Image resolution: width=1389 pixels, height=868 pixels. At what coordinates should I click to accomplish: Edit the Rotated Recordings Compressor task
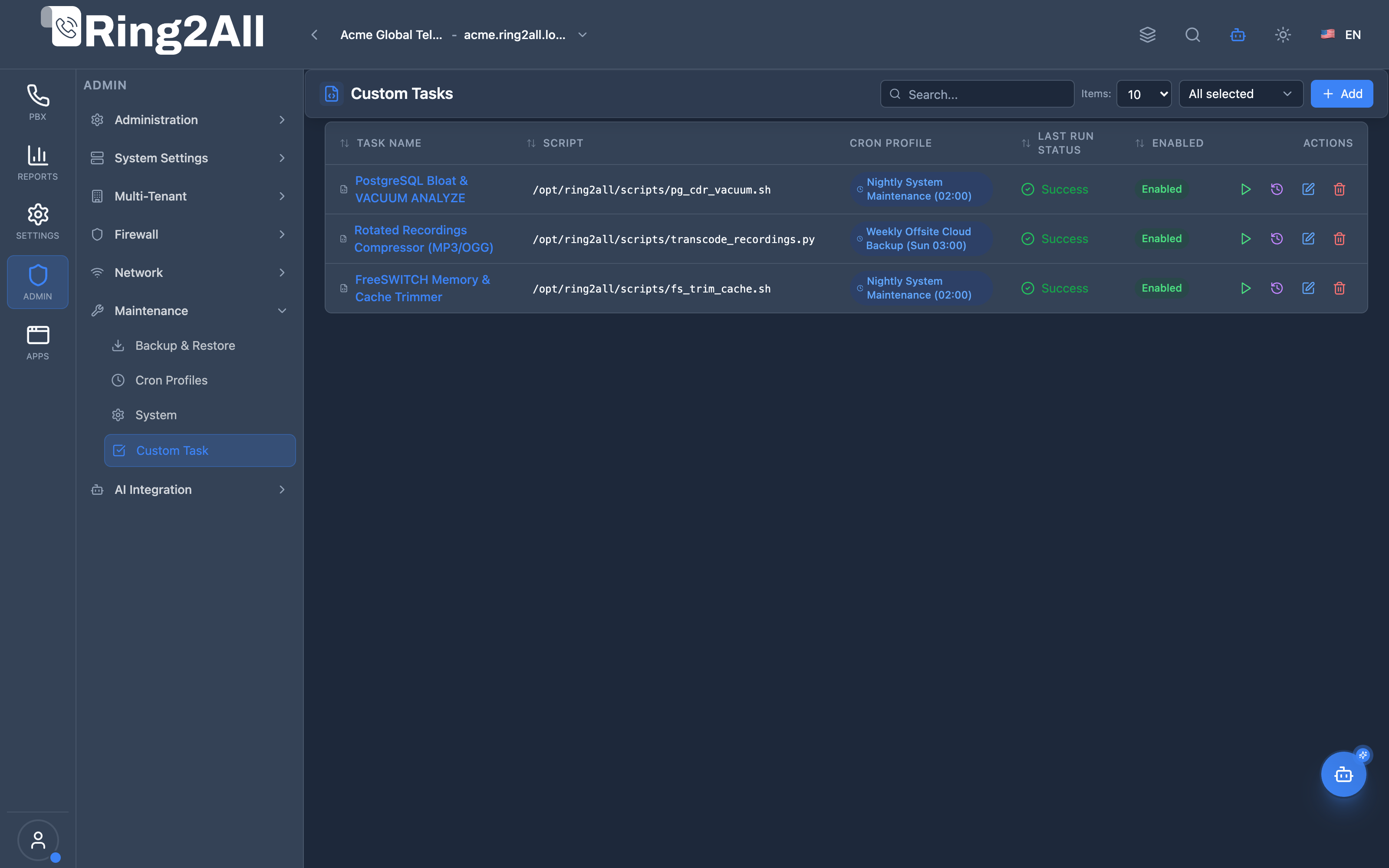(1308, 239)
